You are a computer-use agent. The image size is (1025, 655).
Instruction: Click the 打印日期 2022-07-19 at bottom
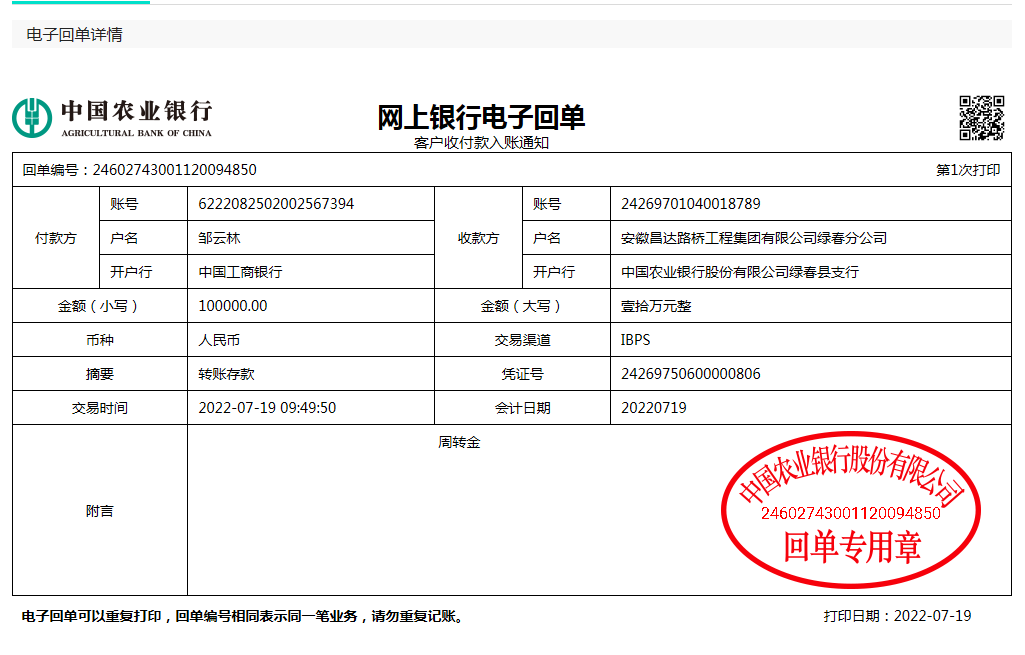click(897, 616)
